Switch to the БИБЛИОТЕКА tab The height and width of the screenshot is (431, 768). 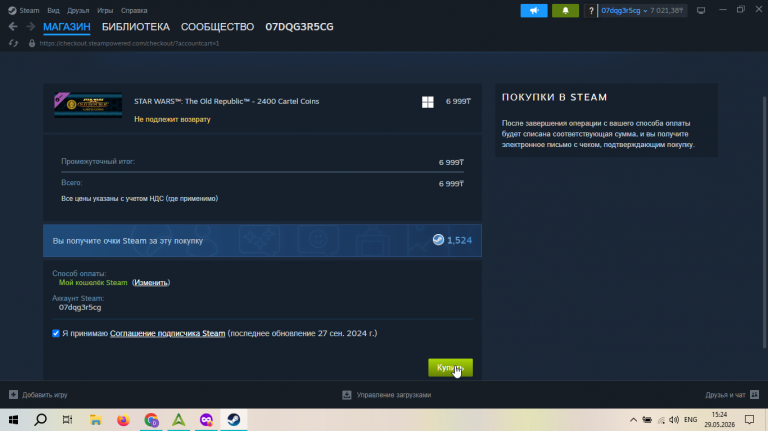pos(136,27)
